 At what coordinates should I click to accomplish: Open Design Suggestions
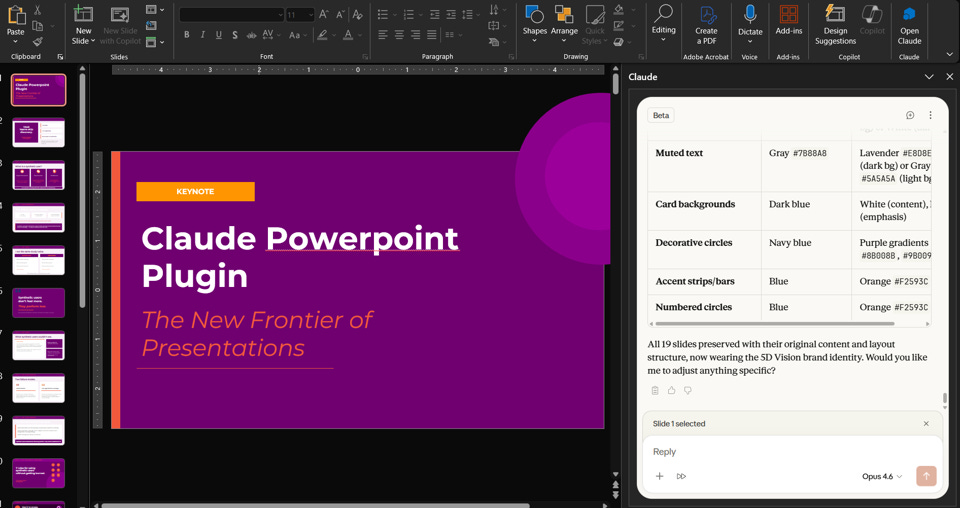835,24
